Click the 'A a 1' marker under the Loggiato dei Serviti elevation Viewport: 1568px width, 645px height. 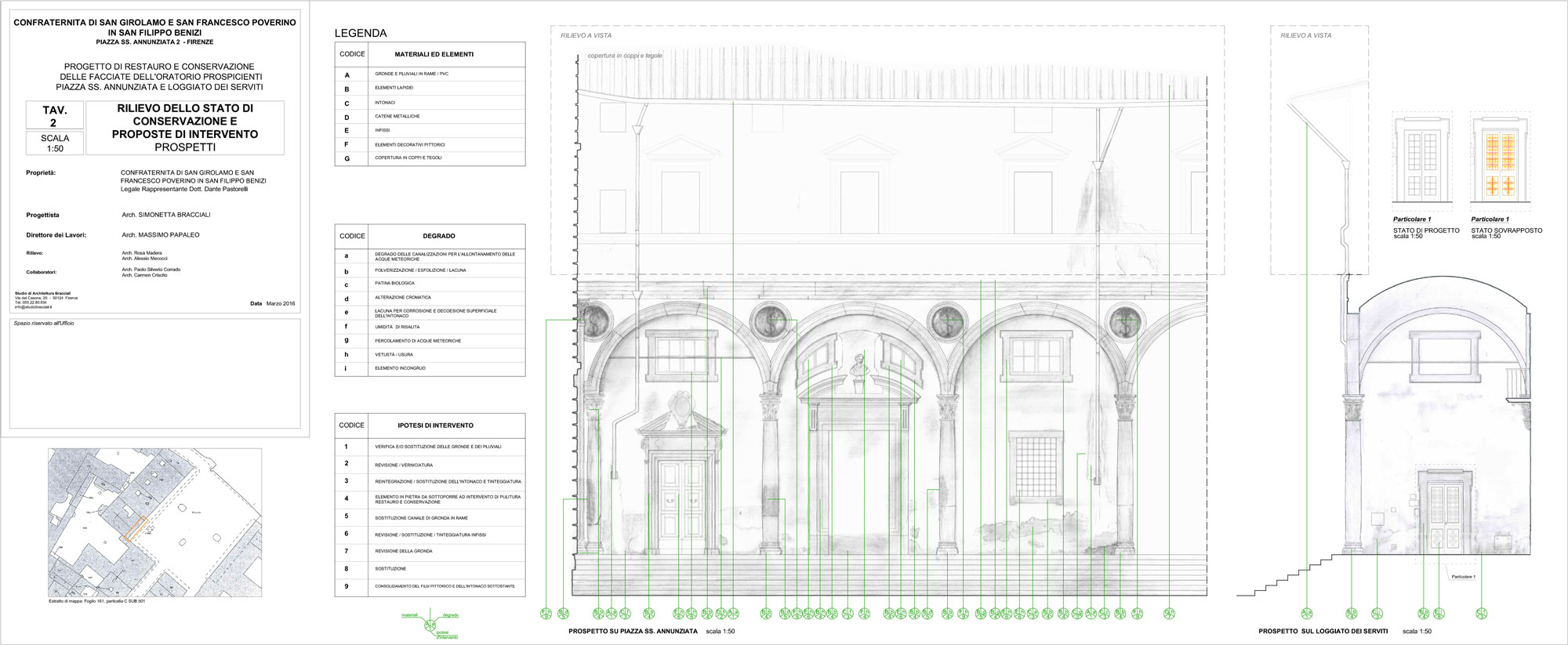pyautogui.click(x=1307, y=614)
